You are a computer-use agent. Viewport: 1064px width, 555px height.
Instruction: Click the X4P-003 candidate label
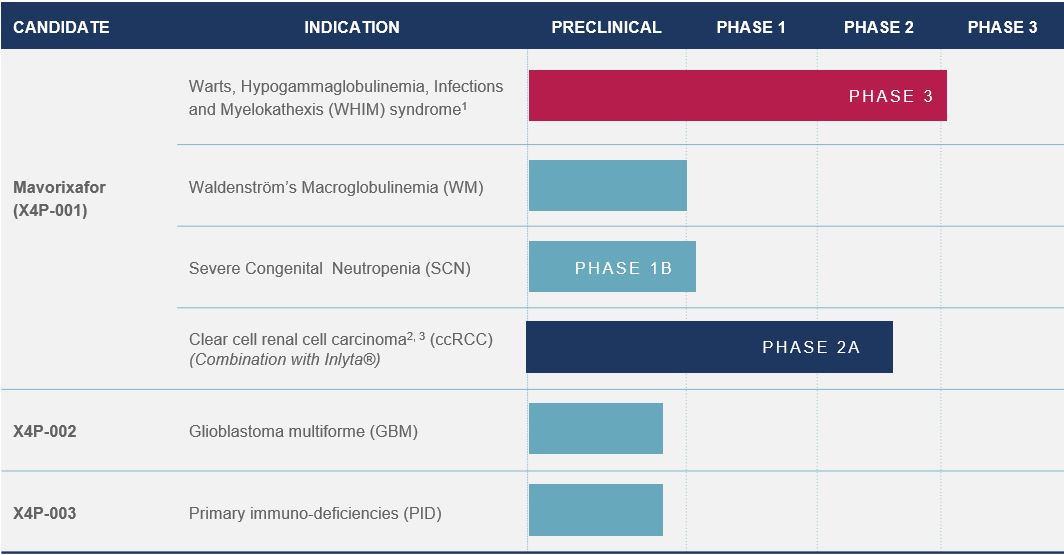45,513
